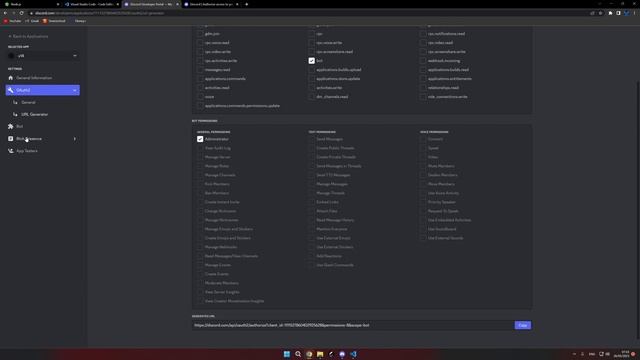Open the URL Generator sub-page
This screenshot has height=360, width=640.
35,114
